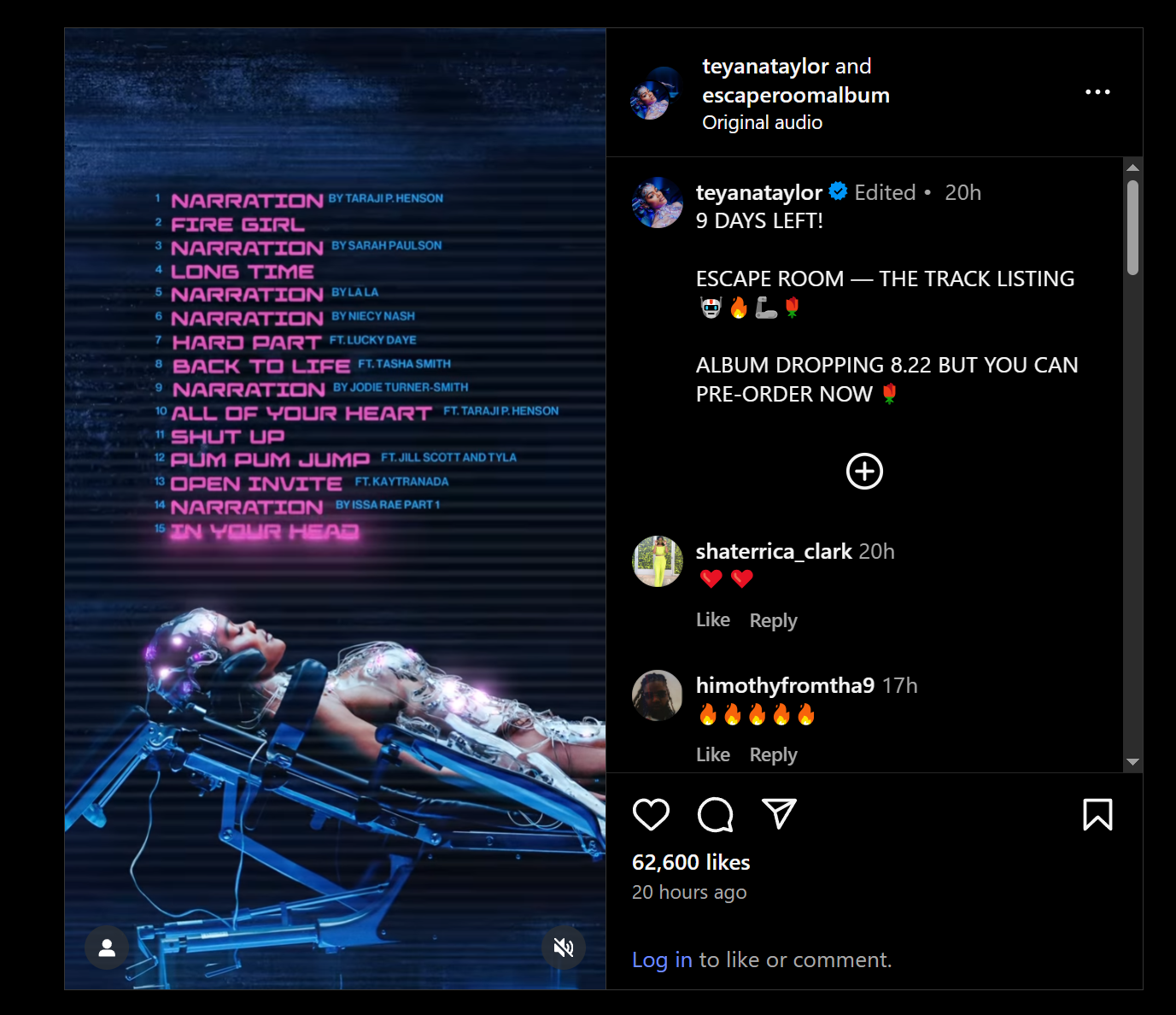Show tagged people icon on video
Screen dimensions: 1176x1015
coord(107,948)
